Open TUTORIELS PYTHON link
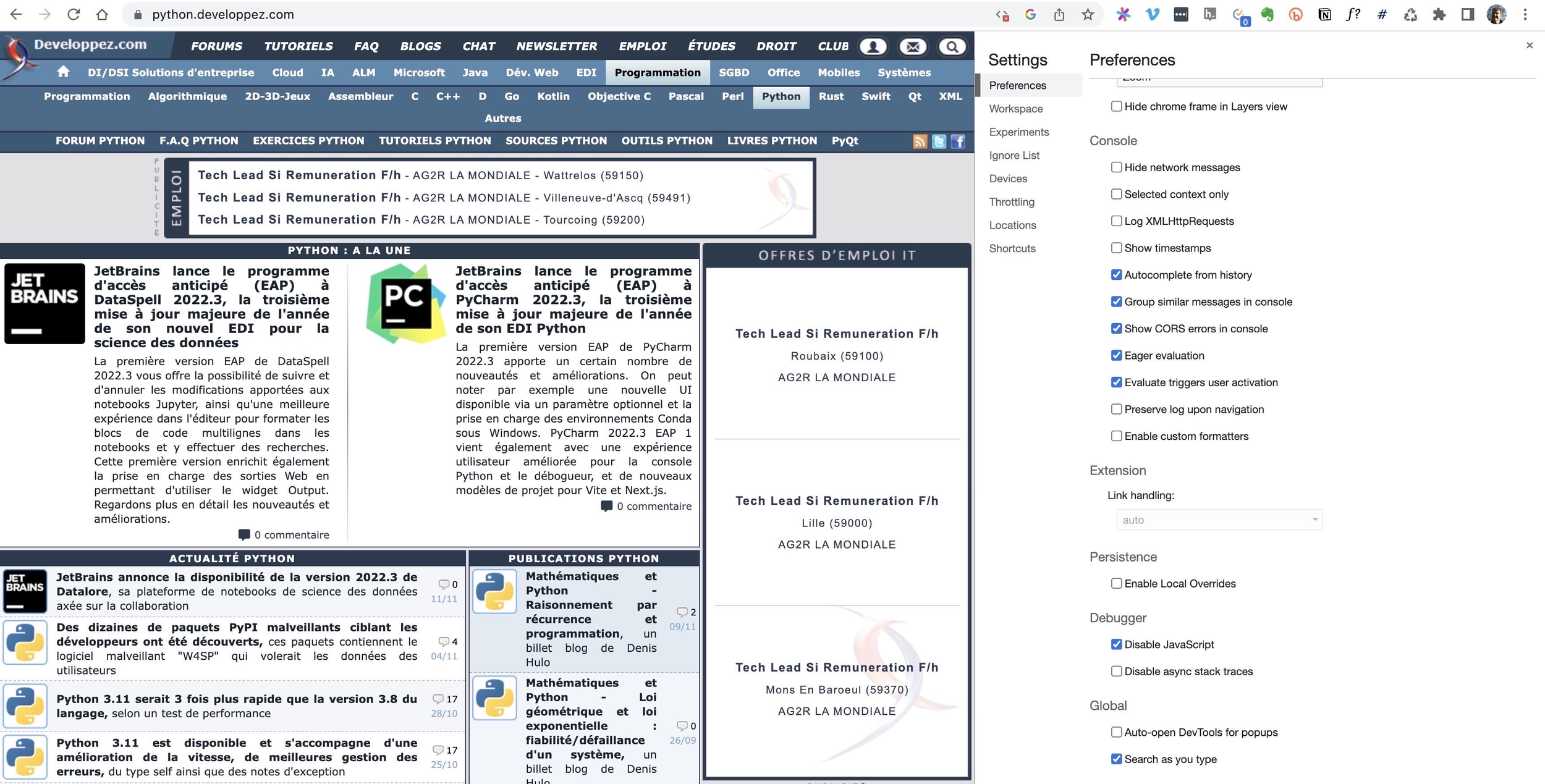 [434, 141]
